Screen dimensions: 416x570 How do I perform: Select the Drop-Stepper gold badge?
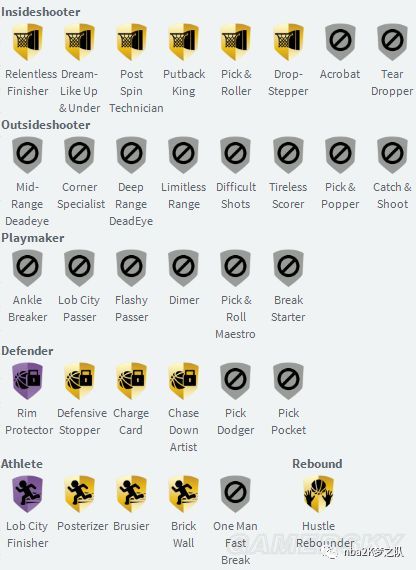288,42
